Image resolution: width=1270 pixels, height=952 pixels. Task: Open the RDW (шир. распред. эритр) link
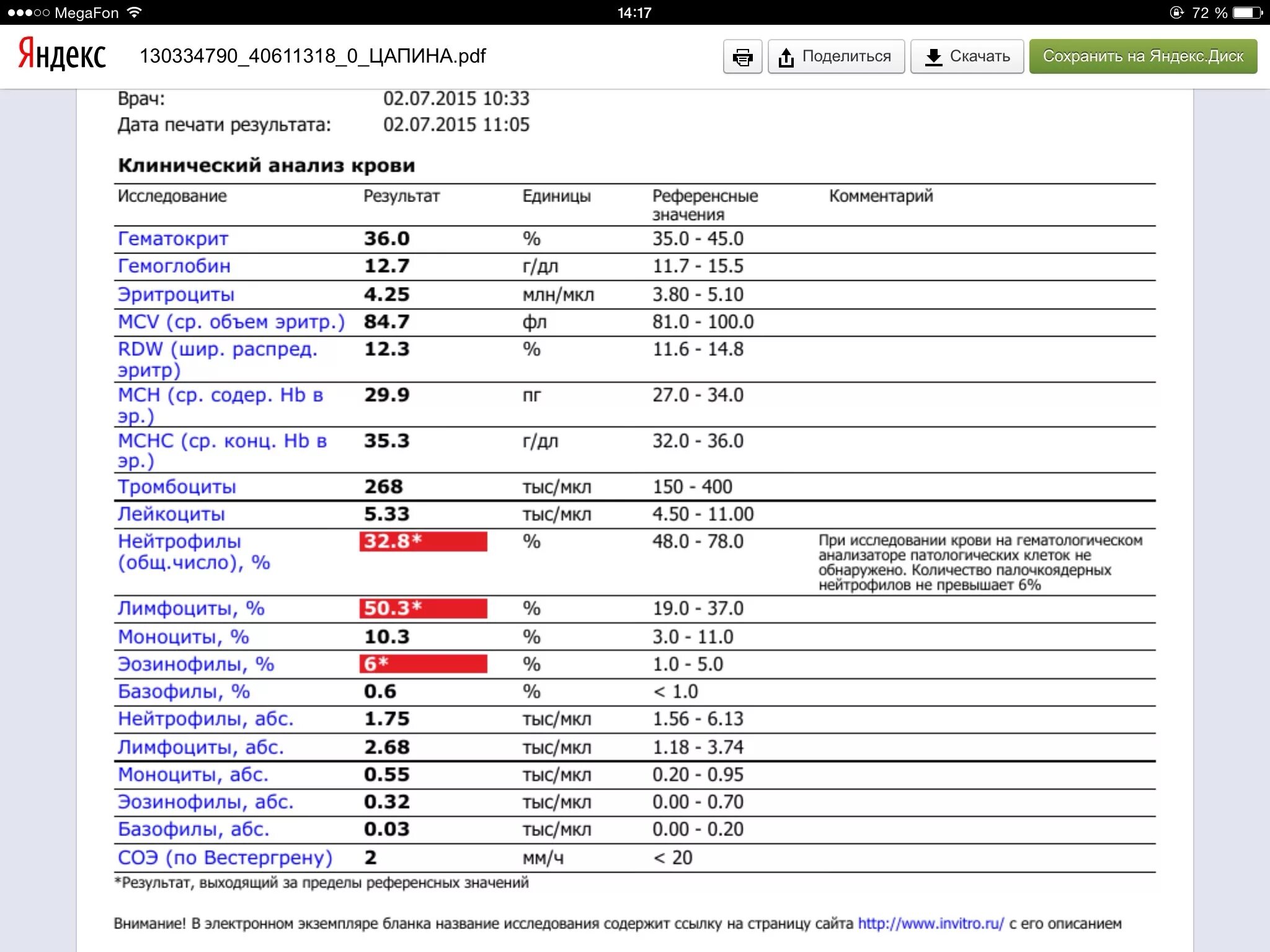[217, 359]
